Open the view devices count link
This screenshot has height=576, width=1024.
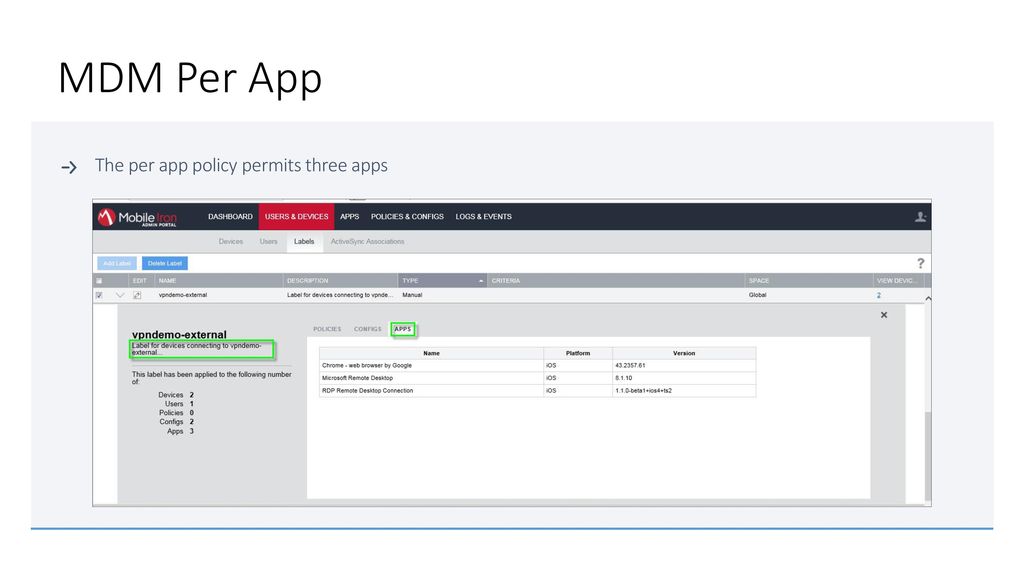(x=879, y=295)
